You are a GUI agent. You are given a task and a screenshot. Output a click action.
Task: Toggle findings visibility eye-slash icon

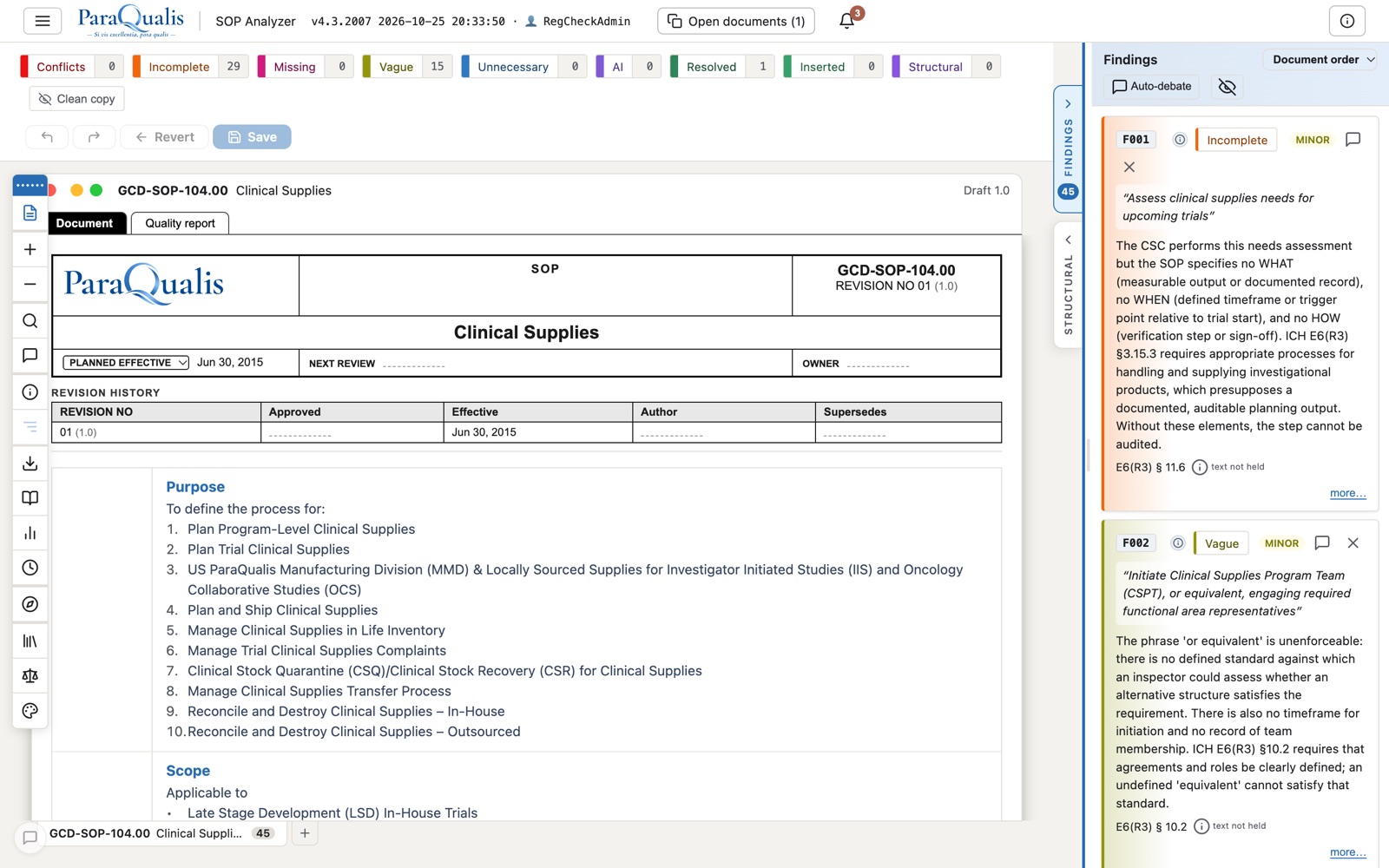(1227, 87)
